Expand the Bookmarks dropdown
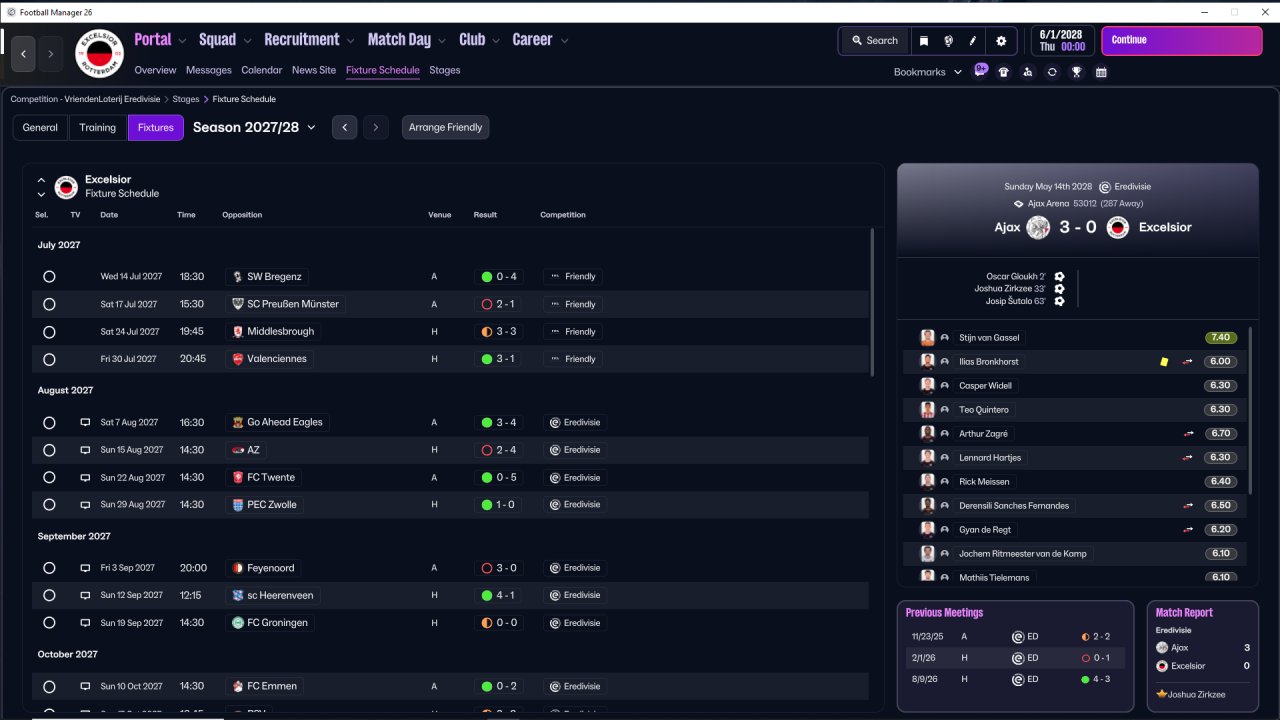The image size is (1280, 720). coord(928,72)
